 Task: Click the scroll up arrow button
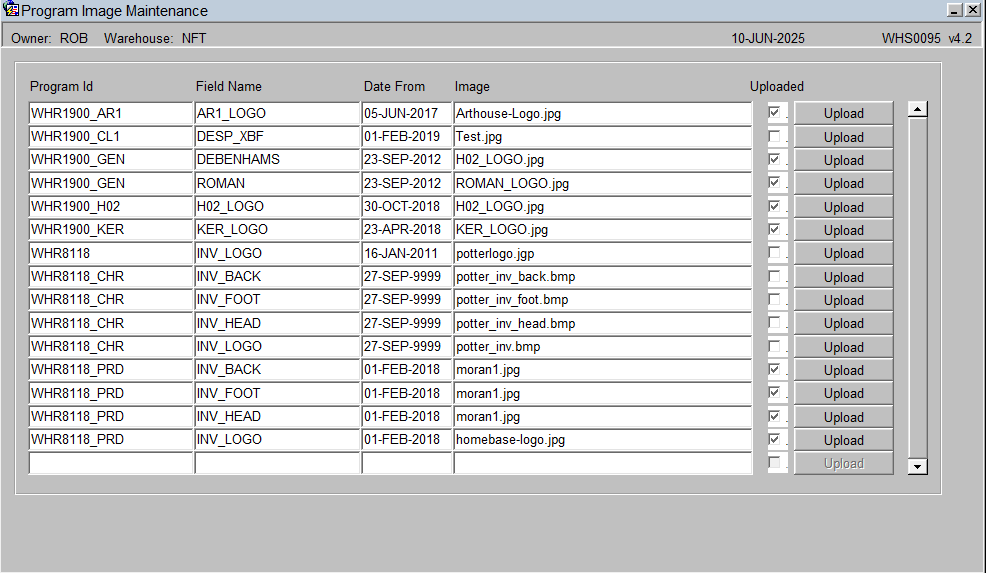(x=917, y=109)
